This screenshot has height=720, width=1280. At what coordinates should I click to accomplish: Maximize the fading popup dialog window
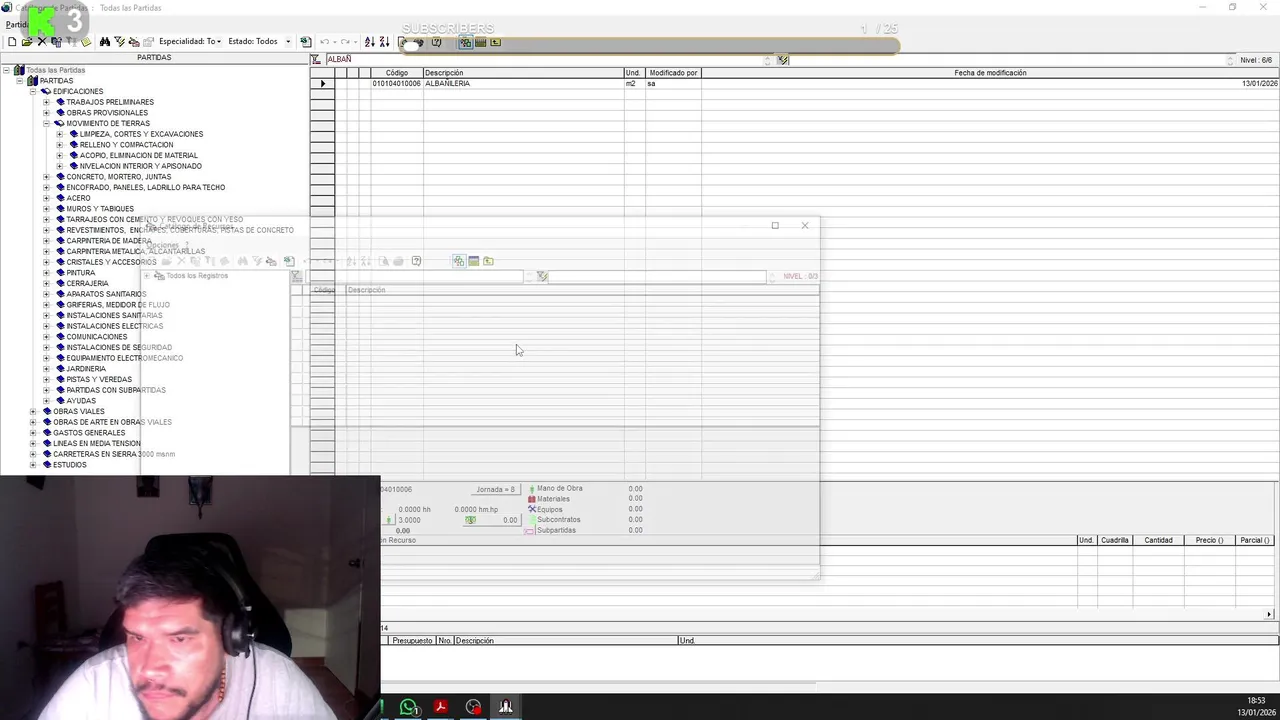point(775,225)
